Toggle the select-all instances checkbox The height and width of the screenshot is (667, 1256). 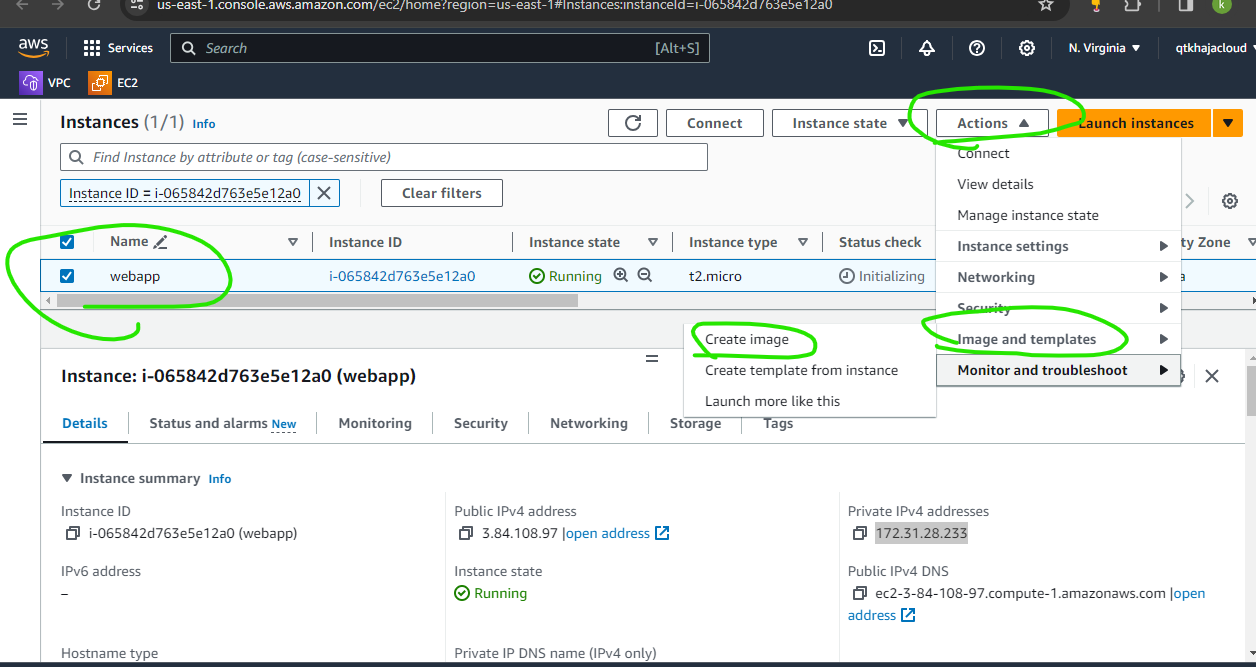[67, 242]
